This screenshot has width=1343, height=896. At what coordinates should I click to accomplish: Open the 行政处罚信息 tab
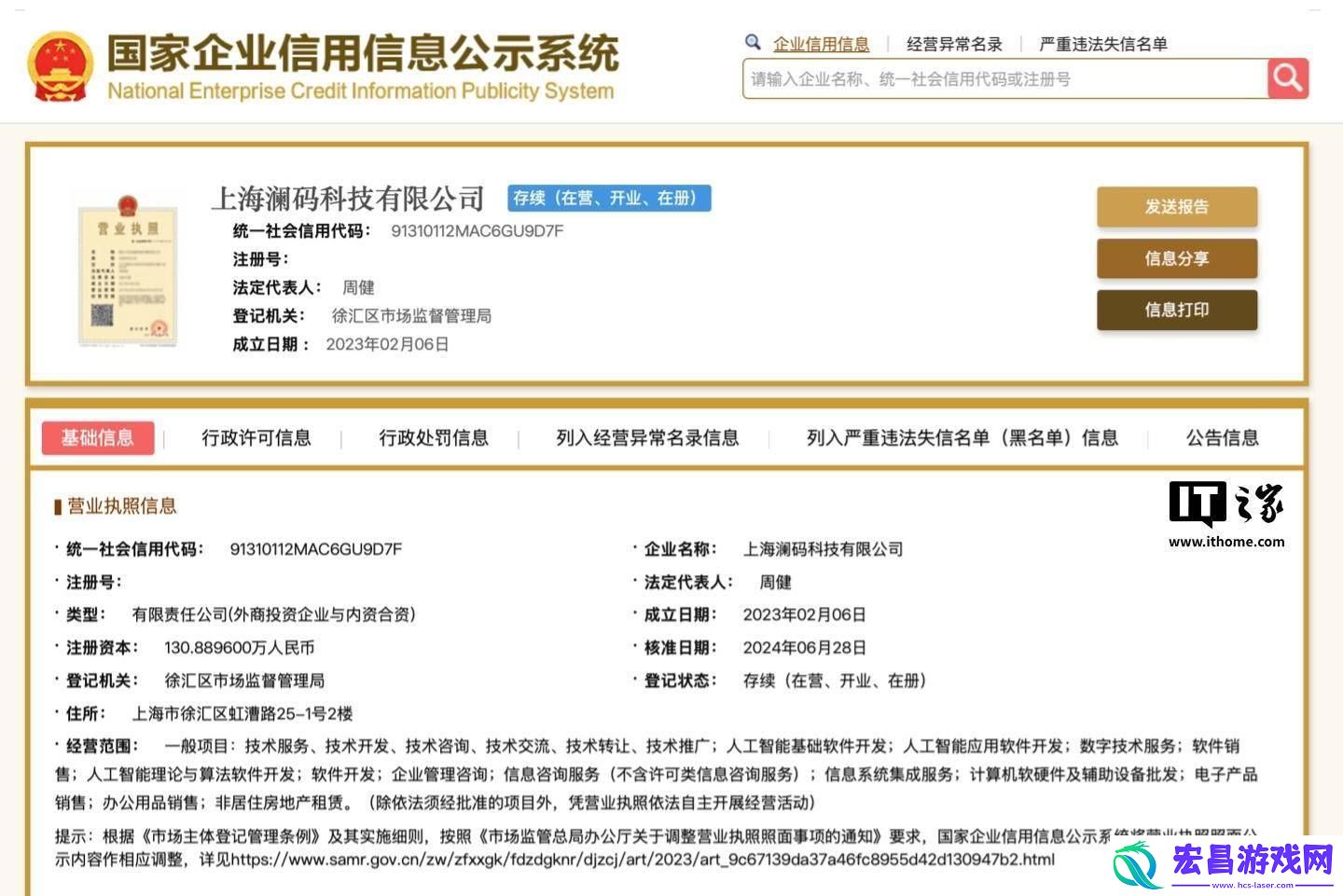(434, 437)
